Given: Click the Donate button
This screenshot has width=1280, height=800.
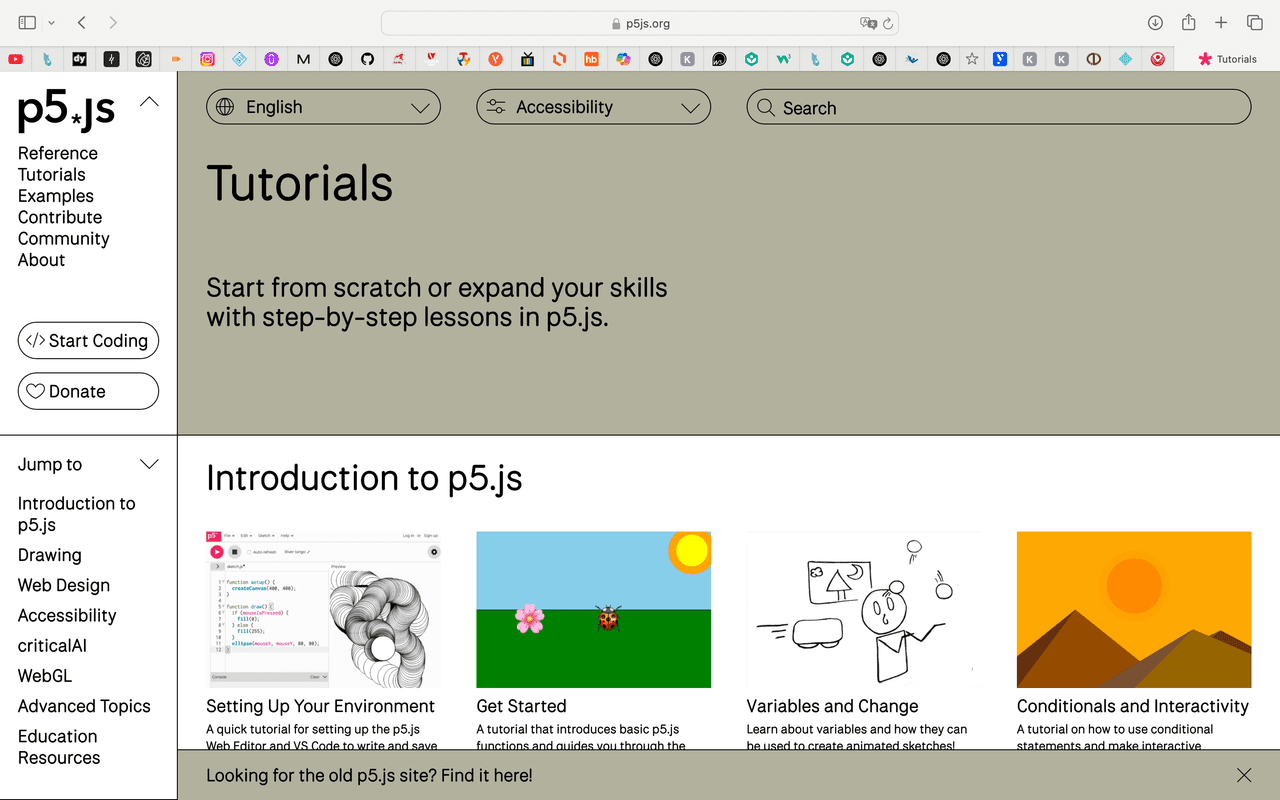Looking at the screenshot, I should pos(88,391).
